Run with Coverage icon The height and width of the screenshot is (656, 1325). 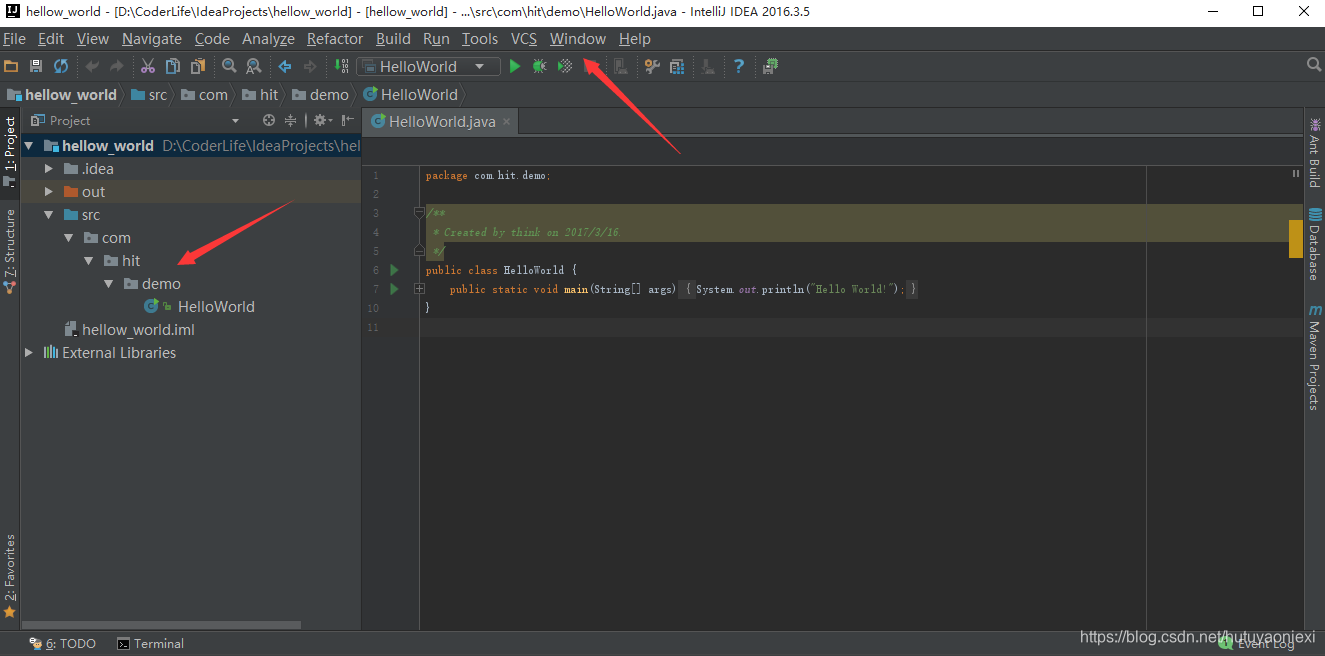pyautogui.click(x=565, y=66)
